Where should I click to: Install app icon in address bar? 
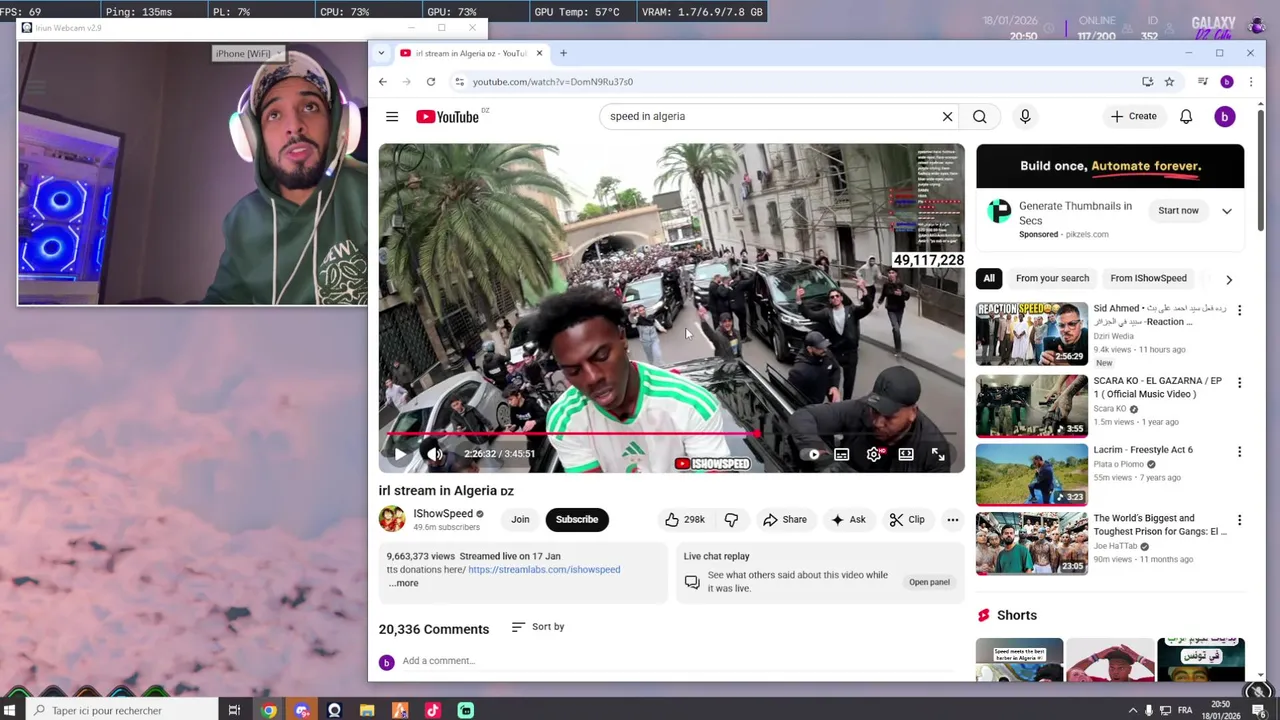1147,82
